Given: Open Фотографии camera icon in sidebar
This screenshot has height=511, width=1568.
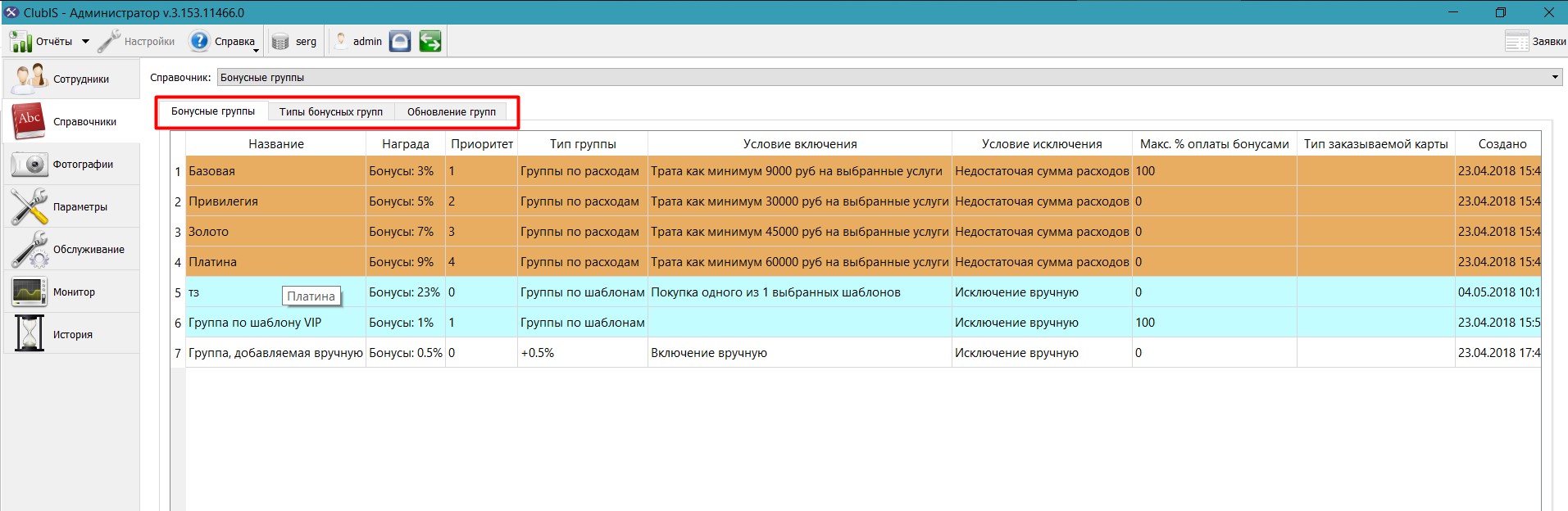Looking at the screenshot, I should [x=30, y=164].
